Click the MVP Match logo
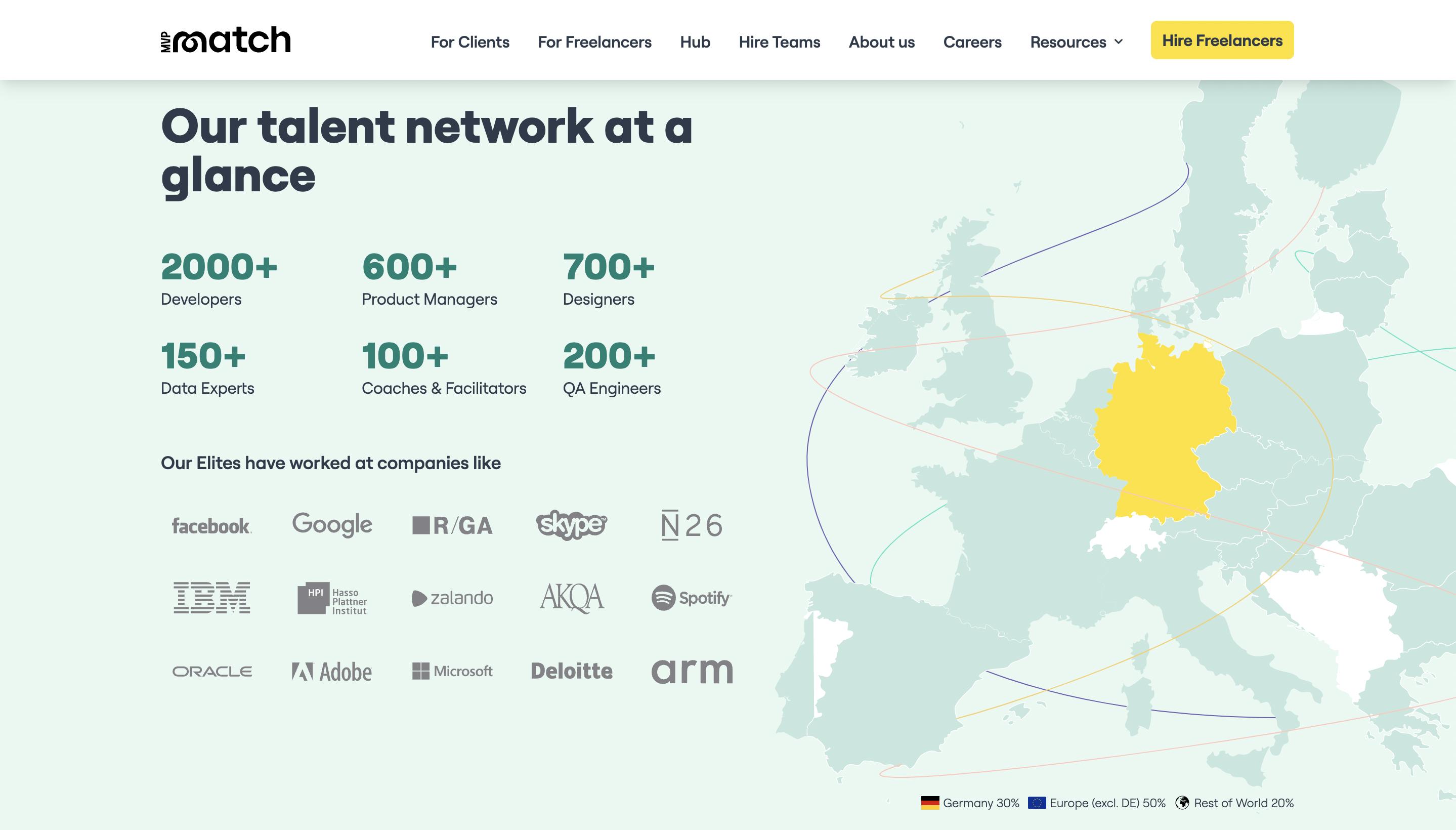The image size is (1456, 830). click(226, 40)
